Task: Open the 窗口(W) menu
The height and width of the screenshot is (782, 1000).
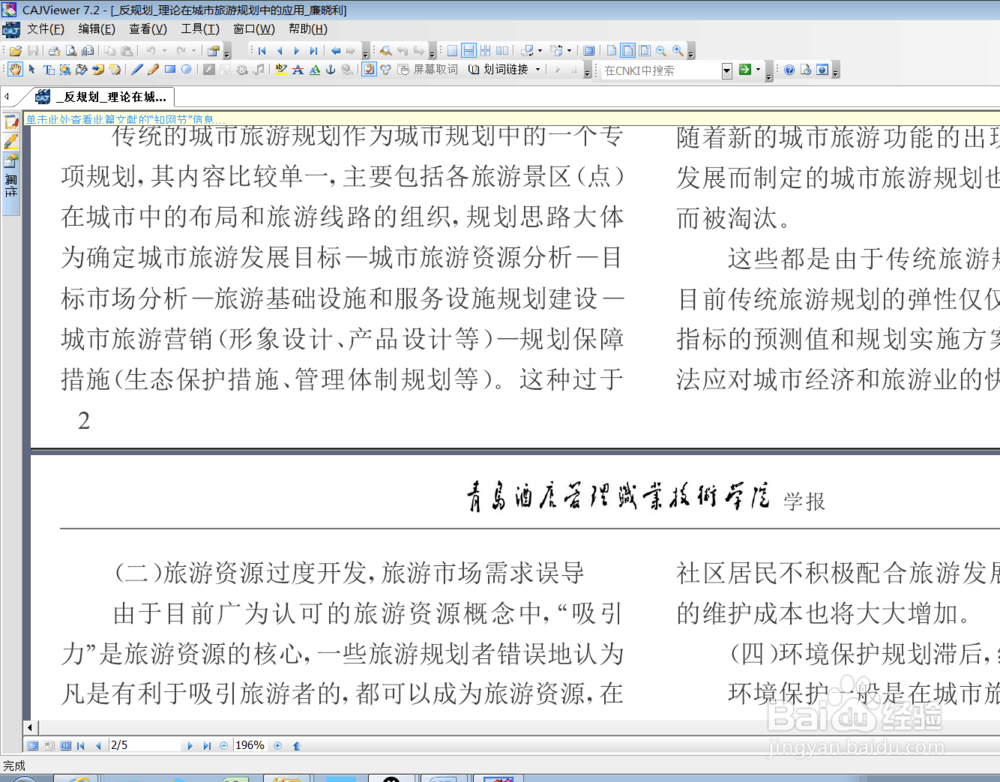Action: tap(254, 29)
